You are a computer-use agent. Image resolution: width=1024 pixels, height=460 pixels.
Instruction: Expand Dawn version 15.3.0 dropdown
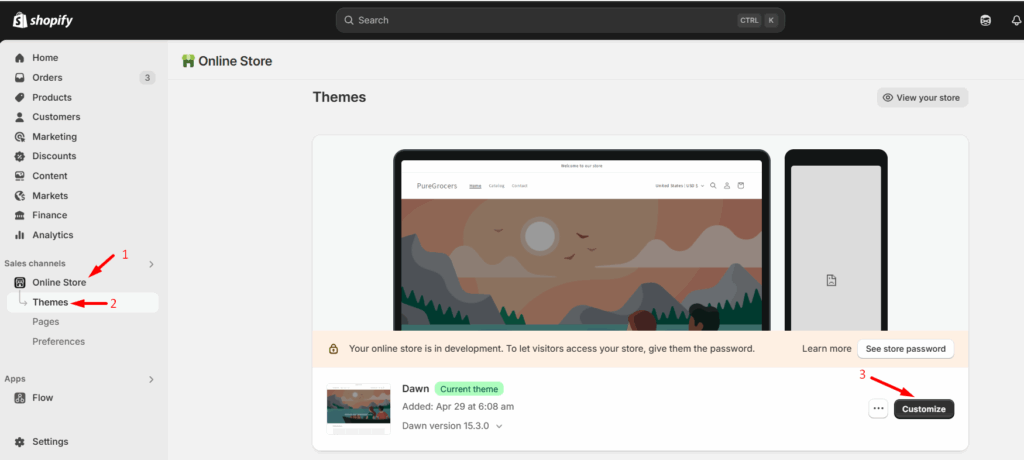tap(499, 426)
